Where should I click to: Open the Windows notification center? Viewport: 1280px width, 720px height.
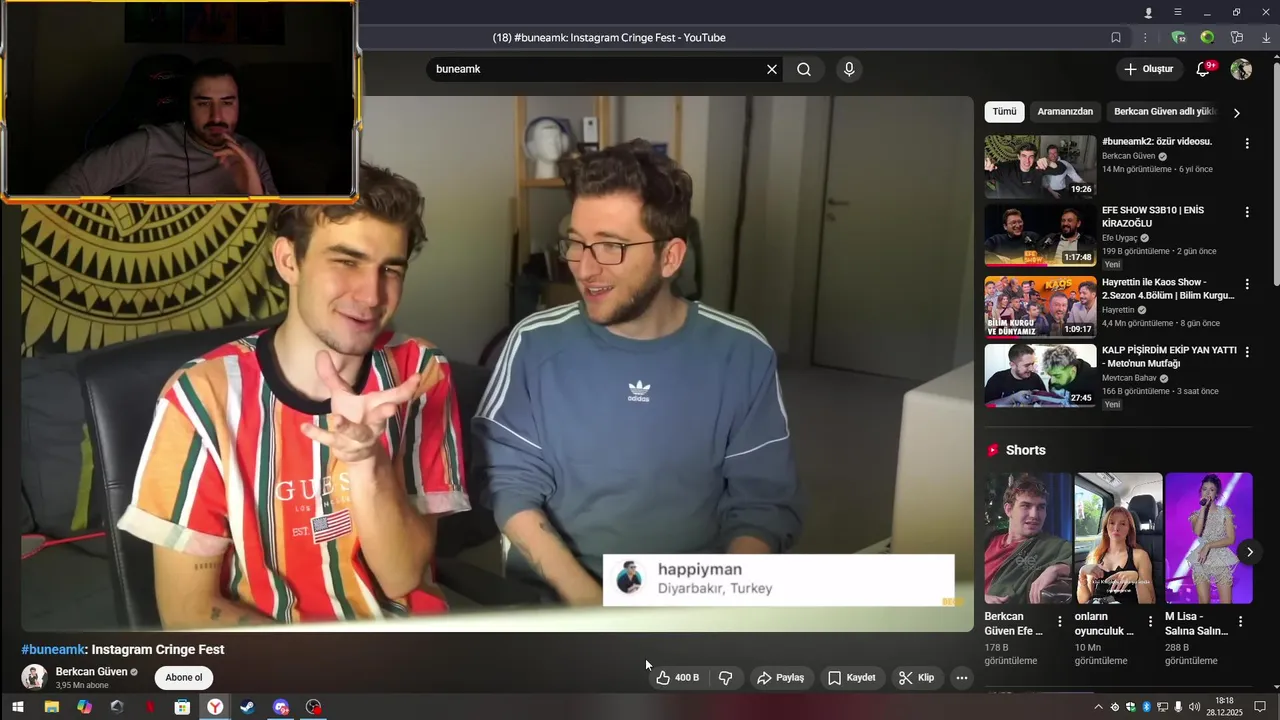point(1260,707)
